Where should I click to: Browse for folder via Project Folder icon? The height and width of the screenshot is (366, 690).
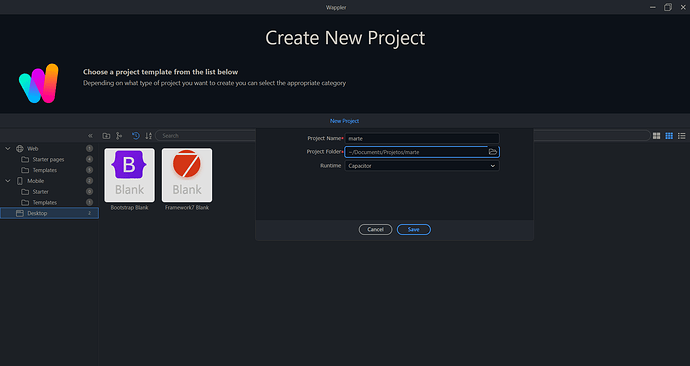pos(493,152)
